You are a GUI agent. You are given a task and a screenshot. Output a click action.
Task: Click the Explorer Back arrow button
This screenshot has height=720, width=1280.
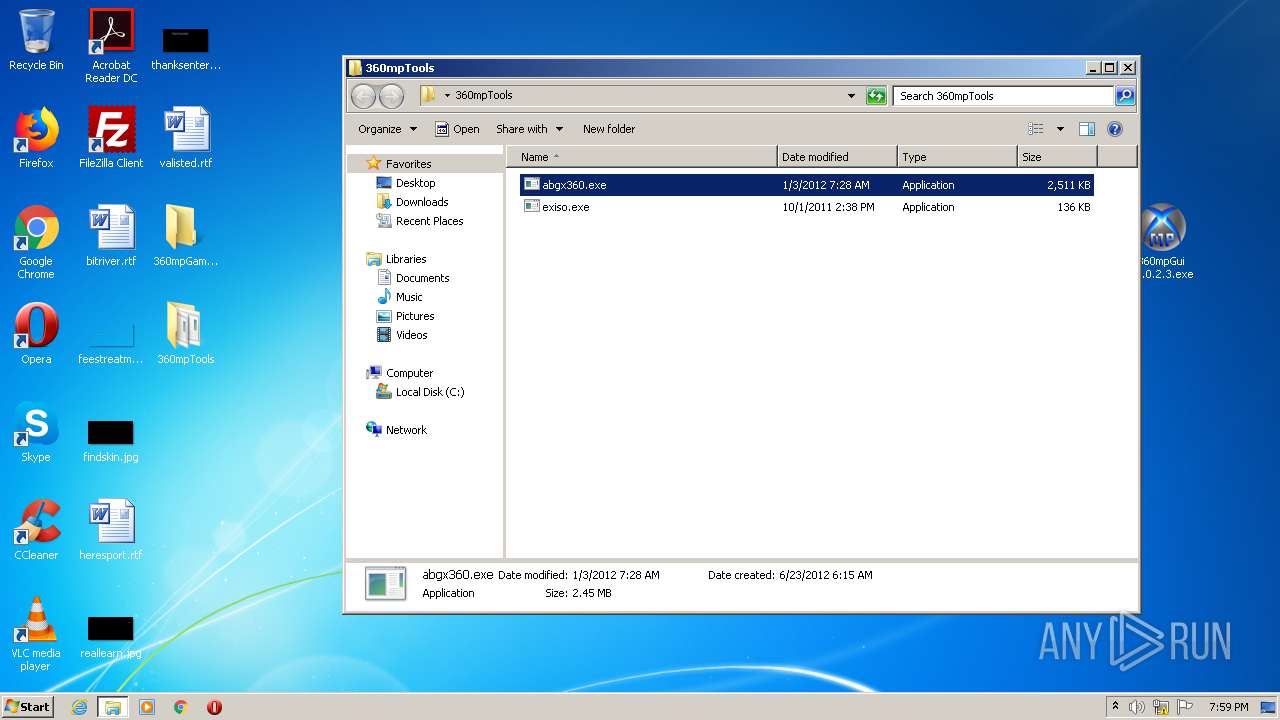tap(363, 96)
